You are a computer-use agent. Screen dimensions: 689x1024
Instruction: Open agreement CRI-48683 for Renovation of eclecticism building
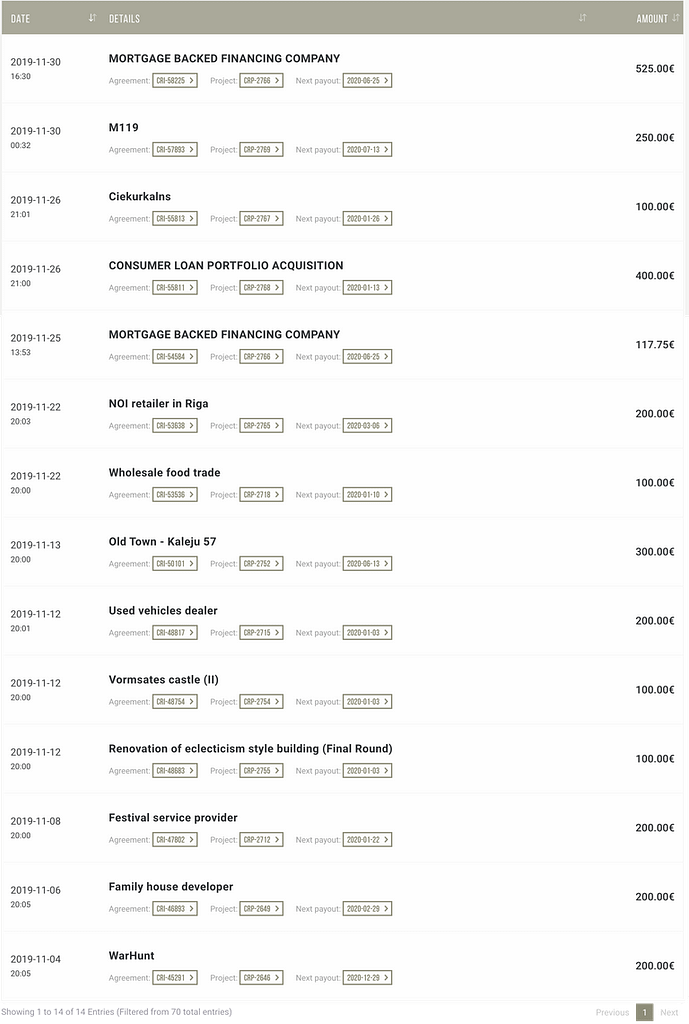175,771
